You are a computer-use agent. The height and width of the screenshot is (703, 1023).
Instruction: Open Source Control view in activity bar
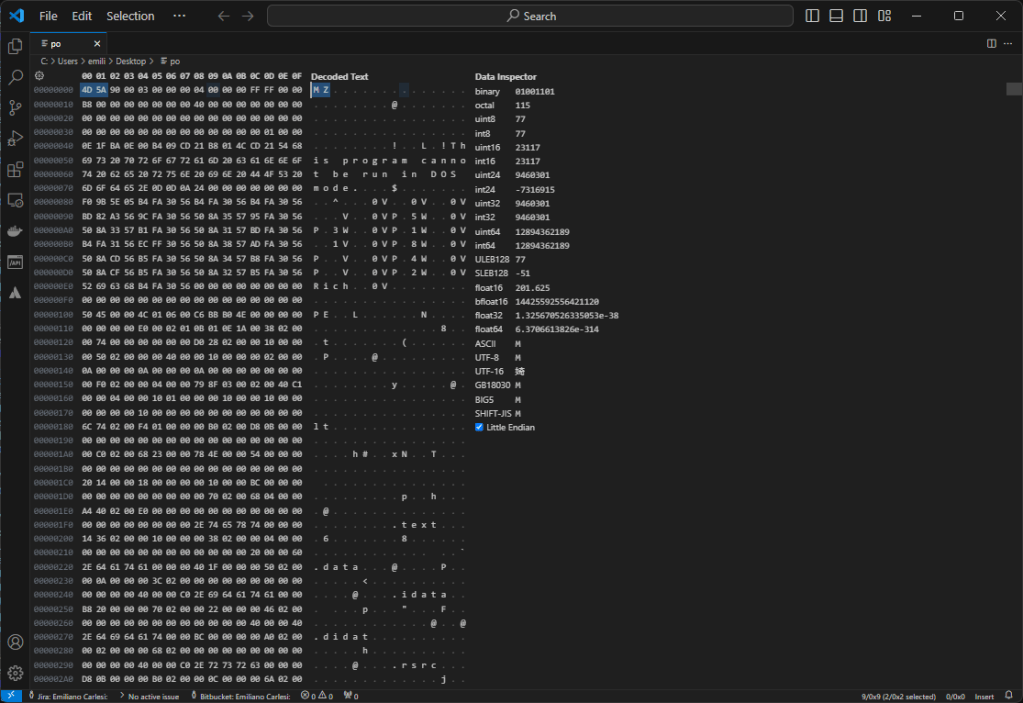click(x=15, y=108)
